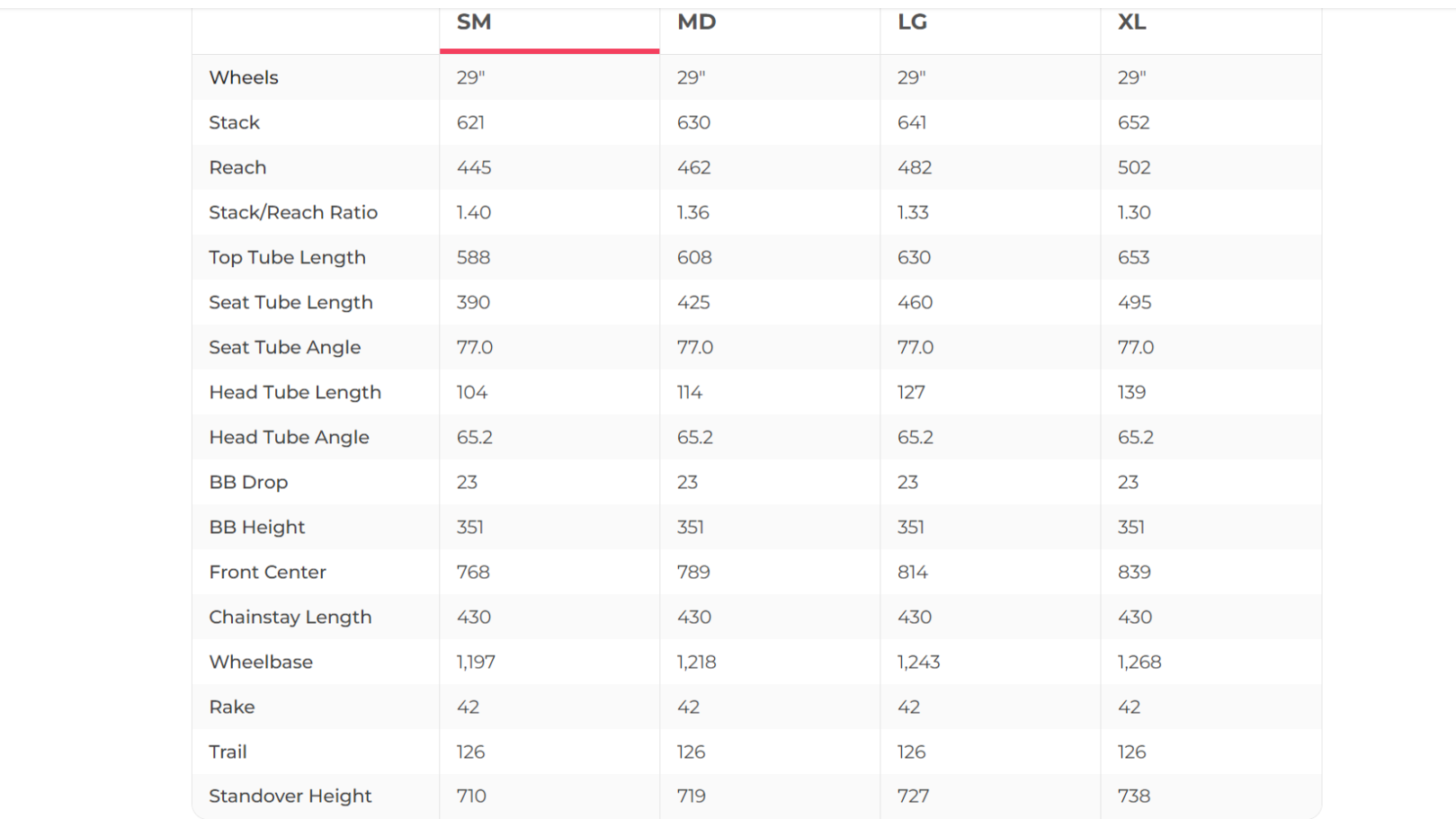Click the Head Tube Angle label
This screenshot has width=1456, height=819.
289,437
